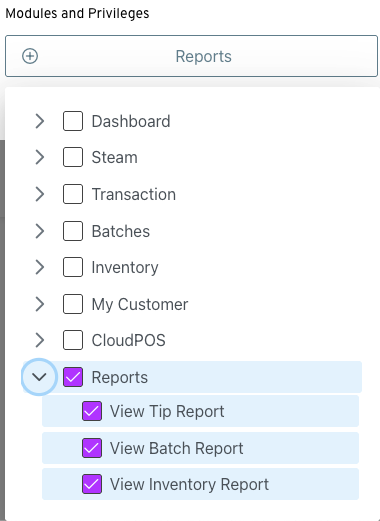Collapse the Reports tree node
Screen dimensions: 380x521
click(x=39, y=377)
